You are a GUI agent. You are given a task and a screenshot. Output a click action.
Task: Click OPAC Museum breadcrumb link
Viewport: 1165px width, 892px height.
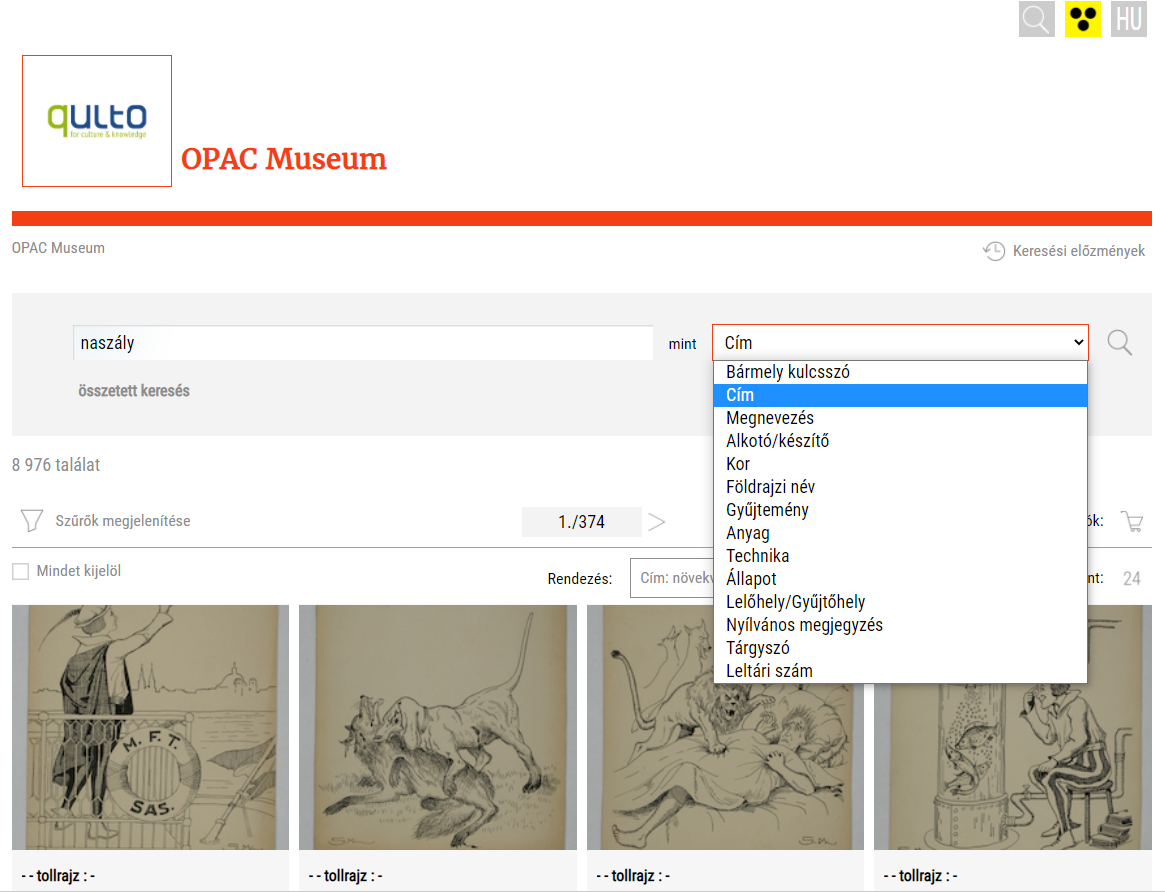[x=58, y=248]
